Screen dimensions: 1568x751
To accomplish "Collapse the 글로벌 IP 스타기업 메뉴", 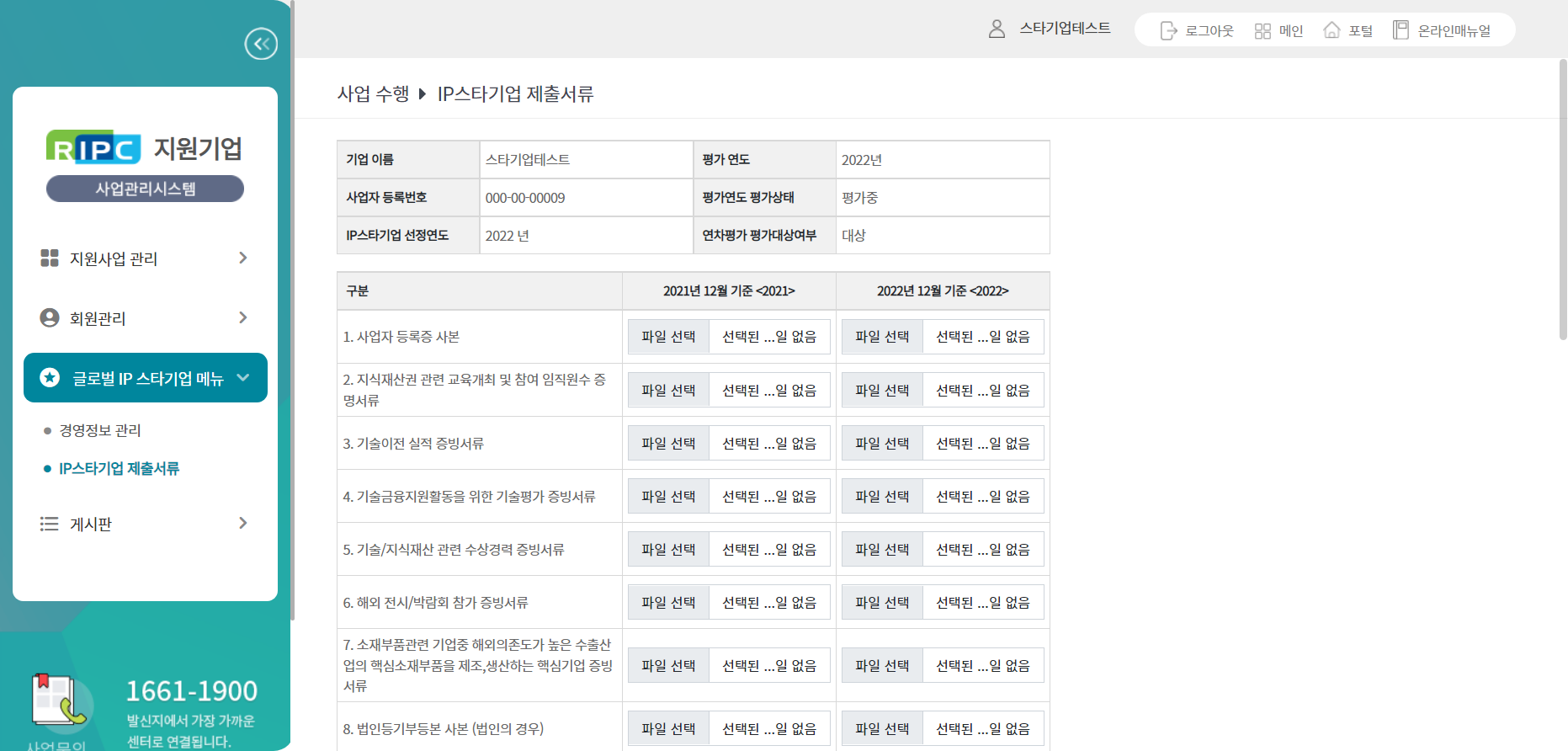I will click(243, 378).
